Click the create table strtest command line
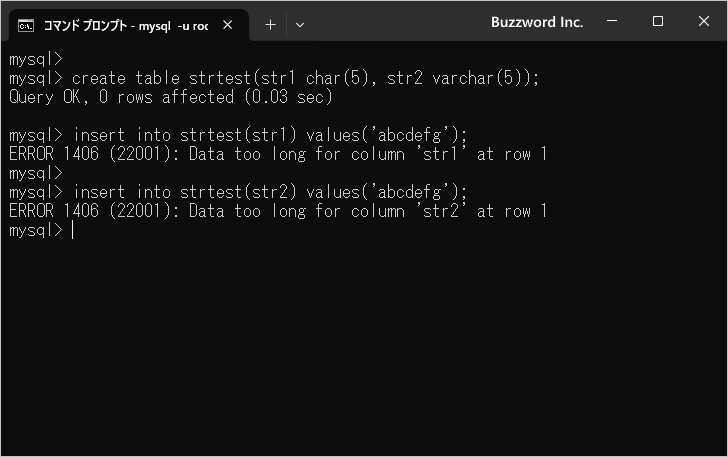Image resolution: width=728 pixels, height=457 pixels. pyautogui.click(x=274, y=78)
